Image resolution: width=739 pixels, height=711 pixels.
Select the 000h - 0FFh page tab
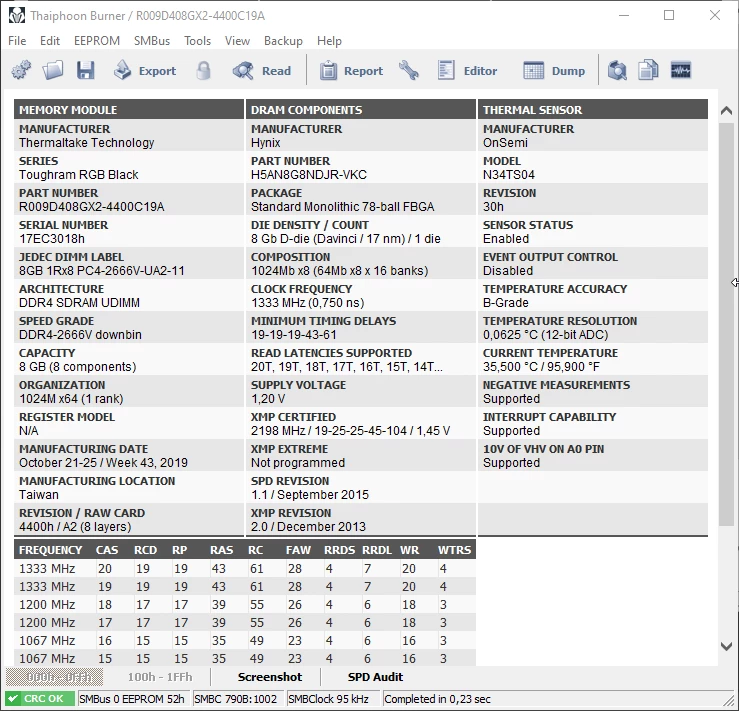[54, 677]
